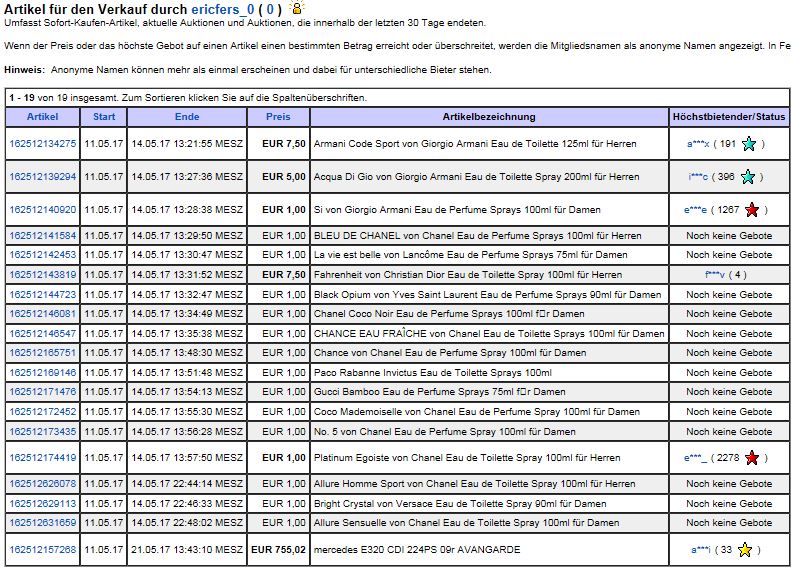
Task: Click the red star next to e***e
Action: (x=752, y=210)
